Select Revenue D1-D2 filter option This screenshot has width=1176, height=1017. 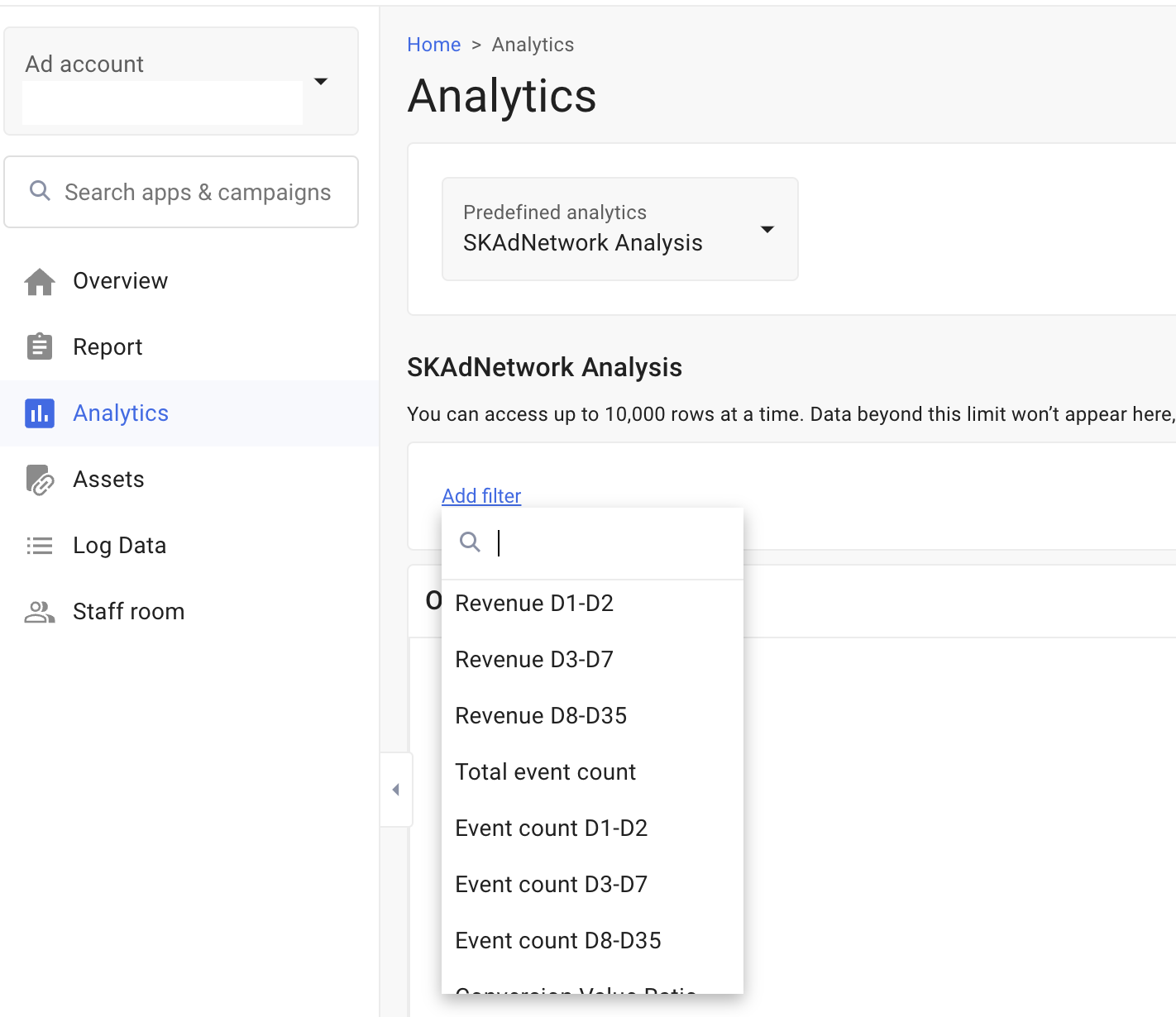click(534, 604)
